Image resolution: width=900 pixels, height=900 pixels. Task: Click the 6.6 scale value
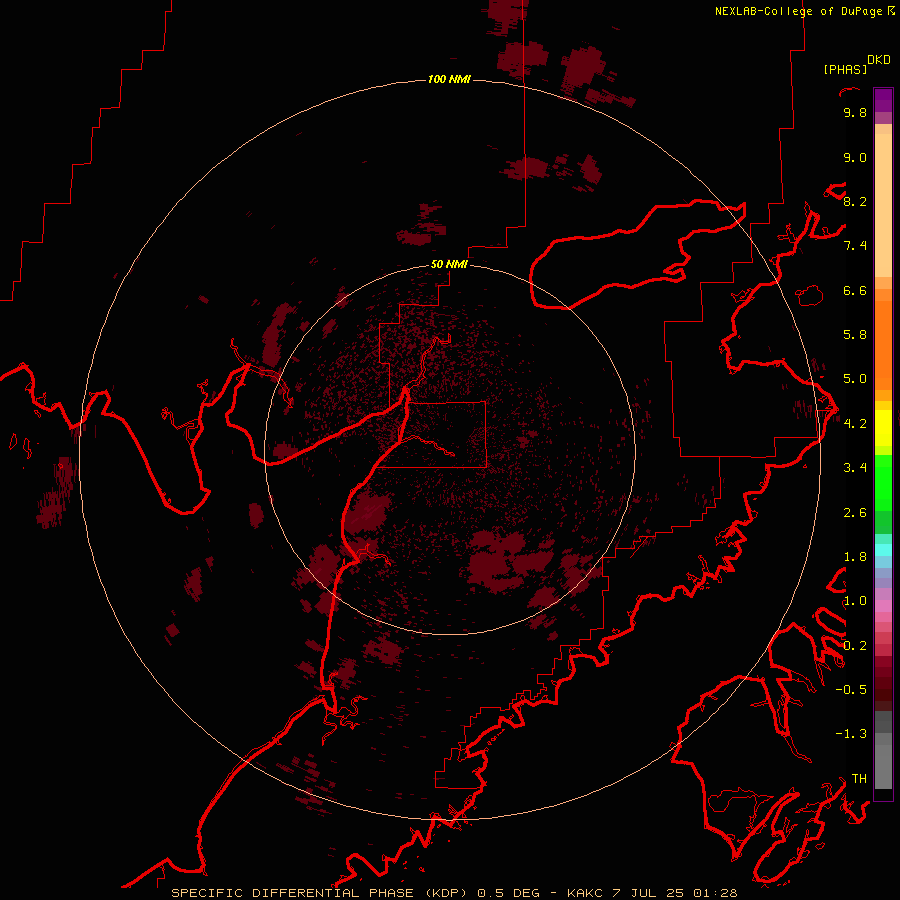point(855,290)
